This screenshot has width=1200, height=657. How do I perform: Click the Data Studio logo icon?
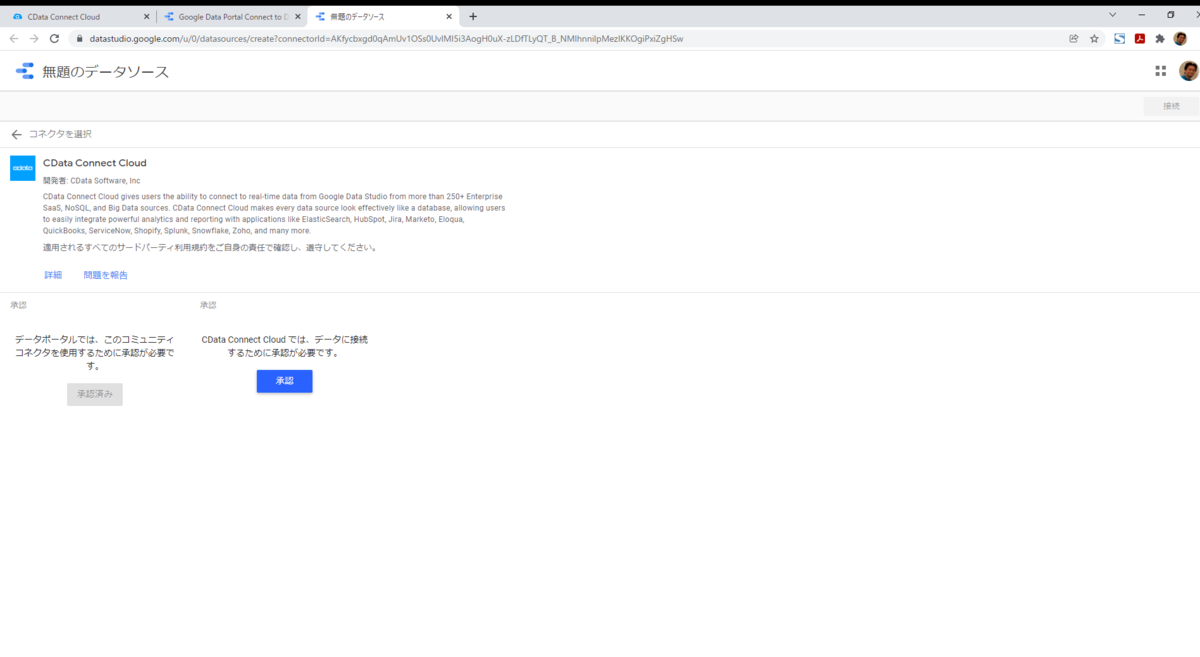[x=24, y=71]
